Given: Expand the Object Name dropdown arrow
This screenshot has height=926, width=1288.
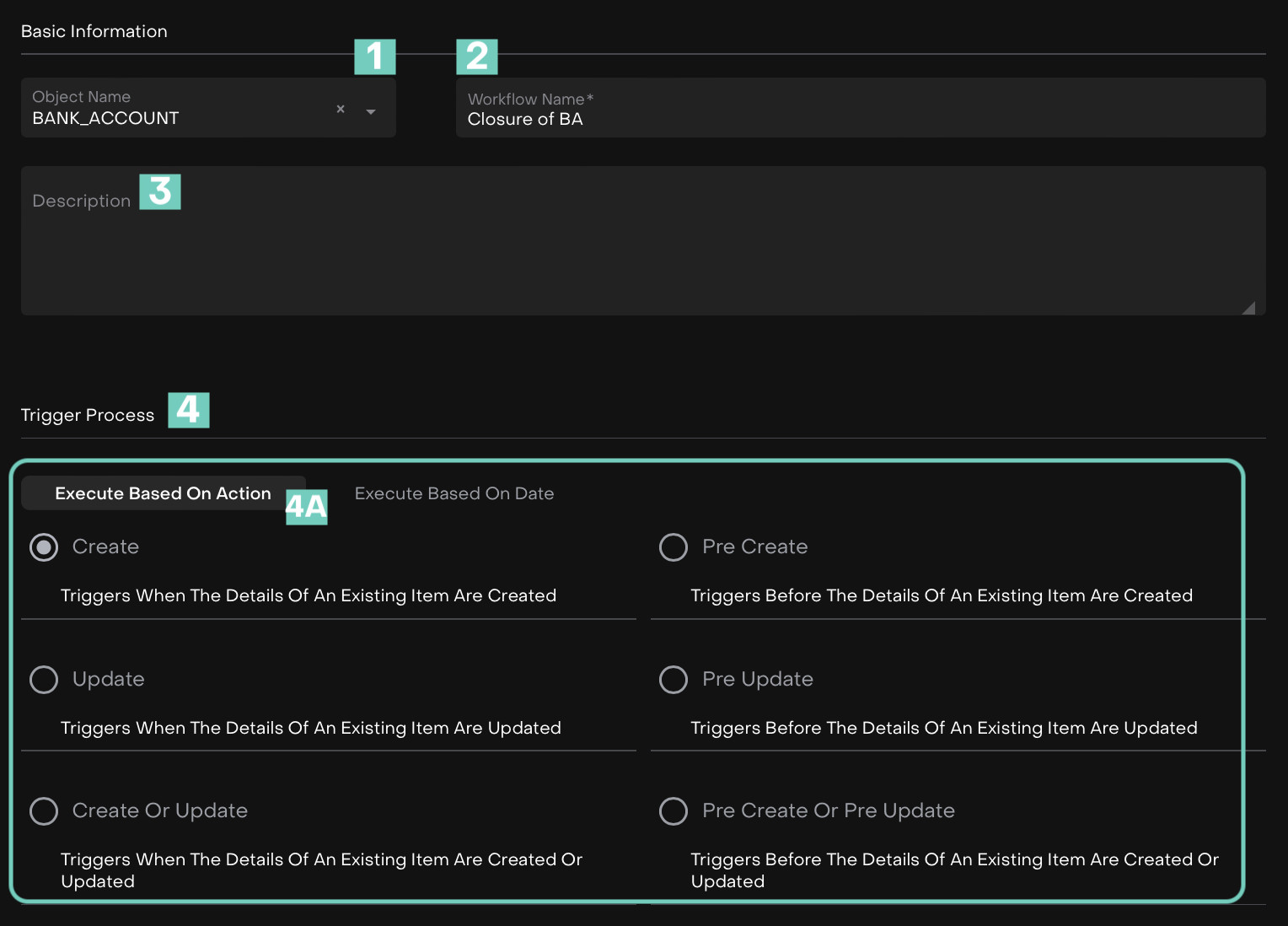Looking at the screenshot, I should [371, 111].
